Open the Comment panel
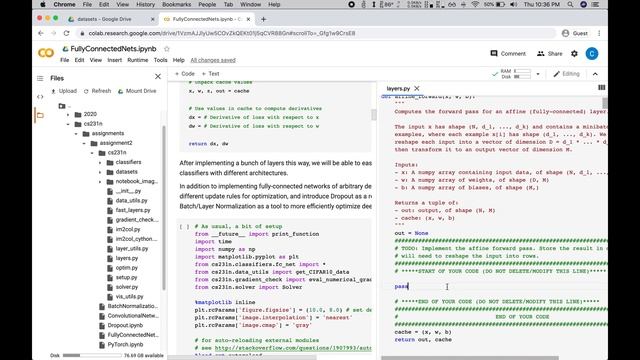640x360 pixels. tap(508, 53)
